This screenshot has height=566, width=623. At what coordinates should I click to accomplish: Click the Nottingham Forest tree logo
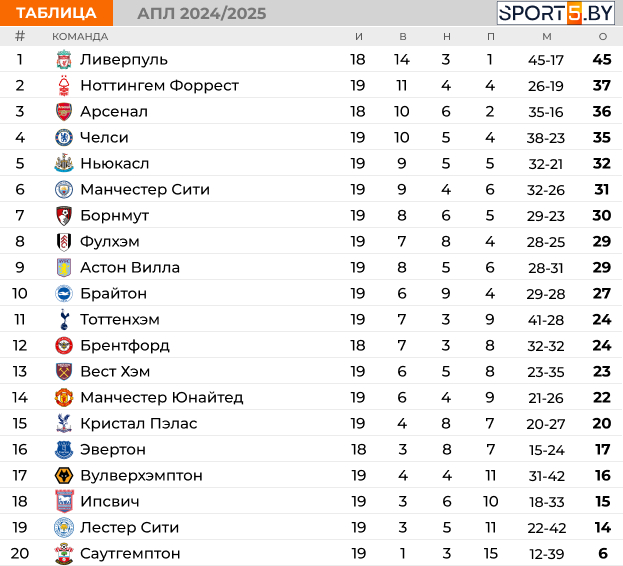[64, 85]
